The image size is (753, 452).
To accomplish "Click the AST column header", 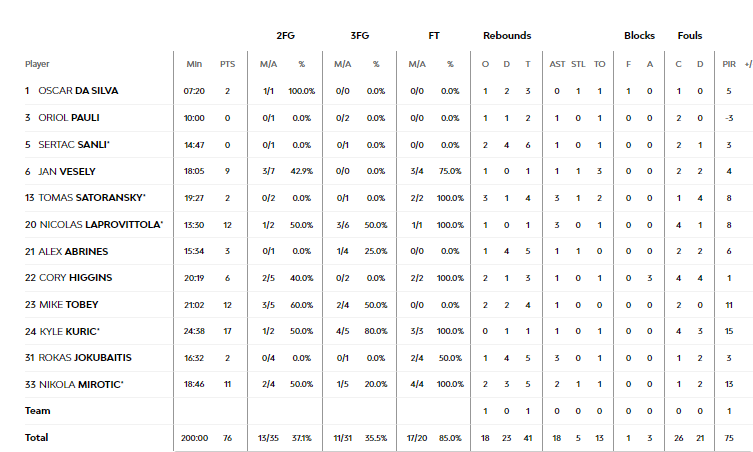I will coord(557,64).
